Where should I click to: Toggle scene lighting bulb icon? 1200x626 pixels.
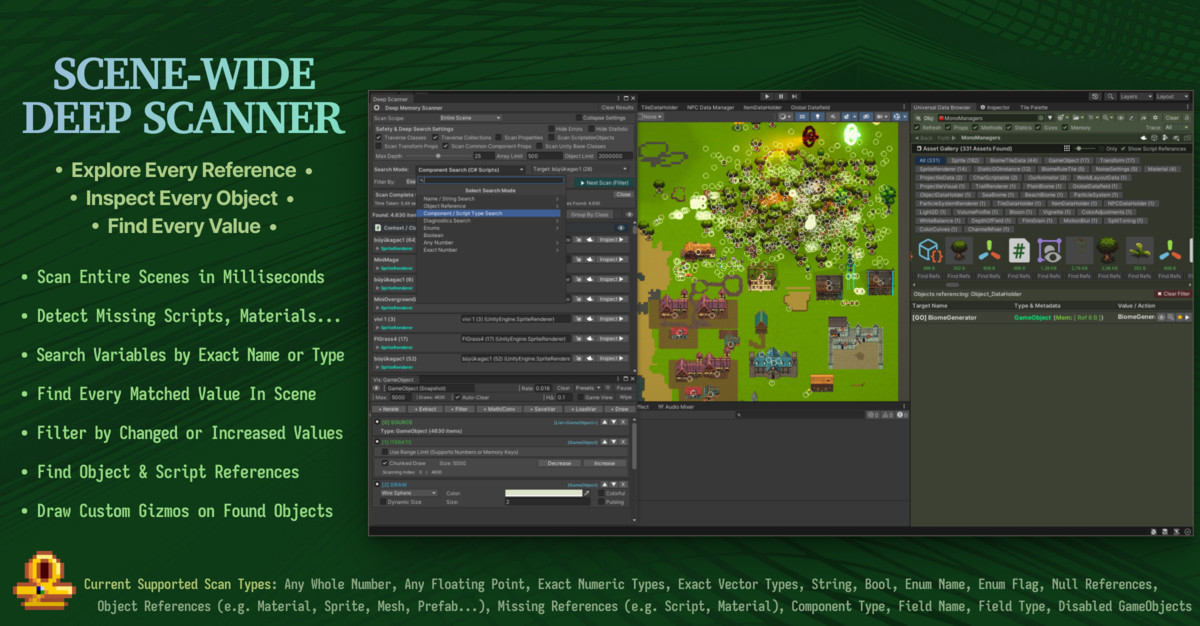(817, 117)
